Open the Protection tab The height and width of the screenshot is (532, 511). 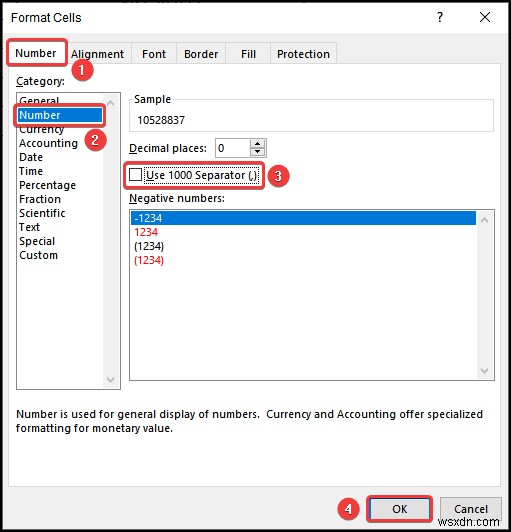(303, 54)
